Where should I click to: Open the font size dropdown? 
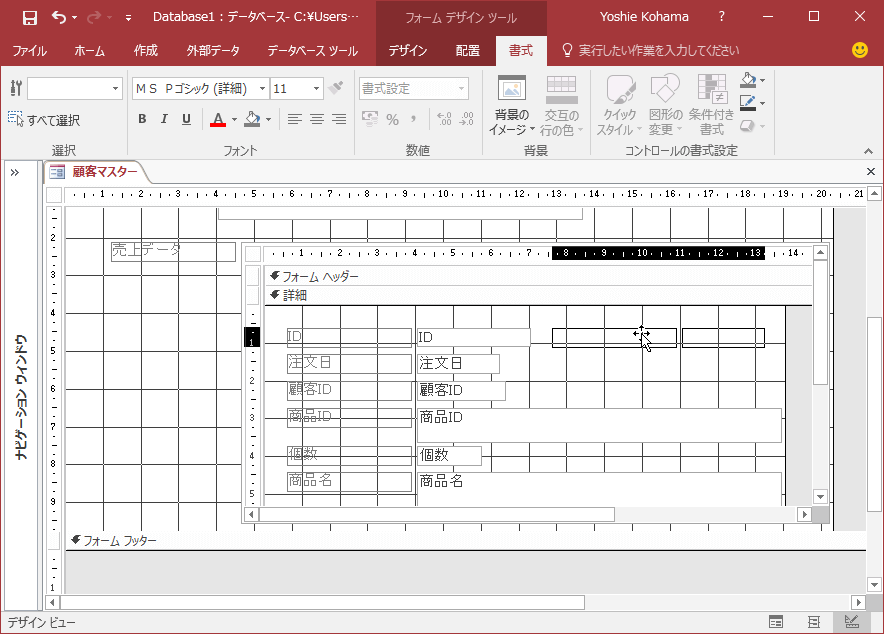coord(316,89)
